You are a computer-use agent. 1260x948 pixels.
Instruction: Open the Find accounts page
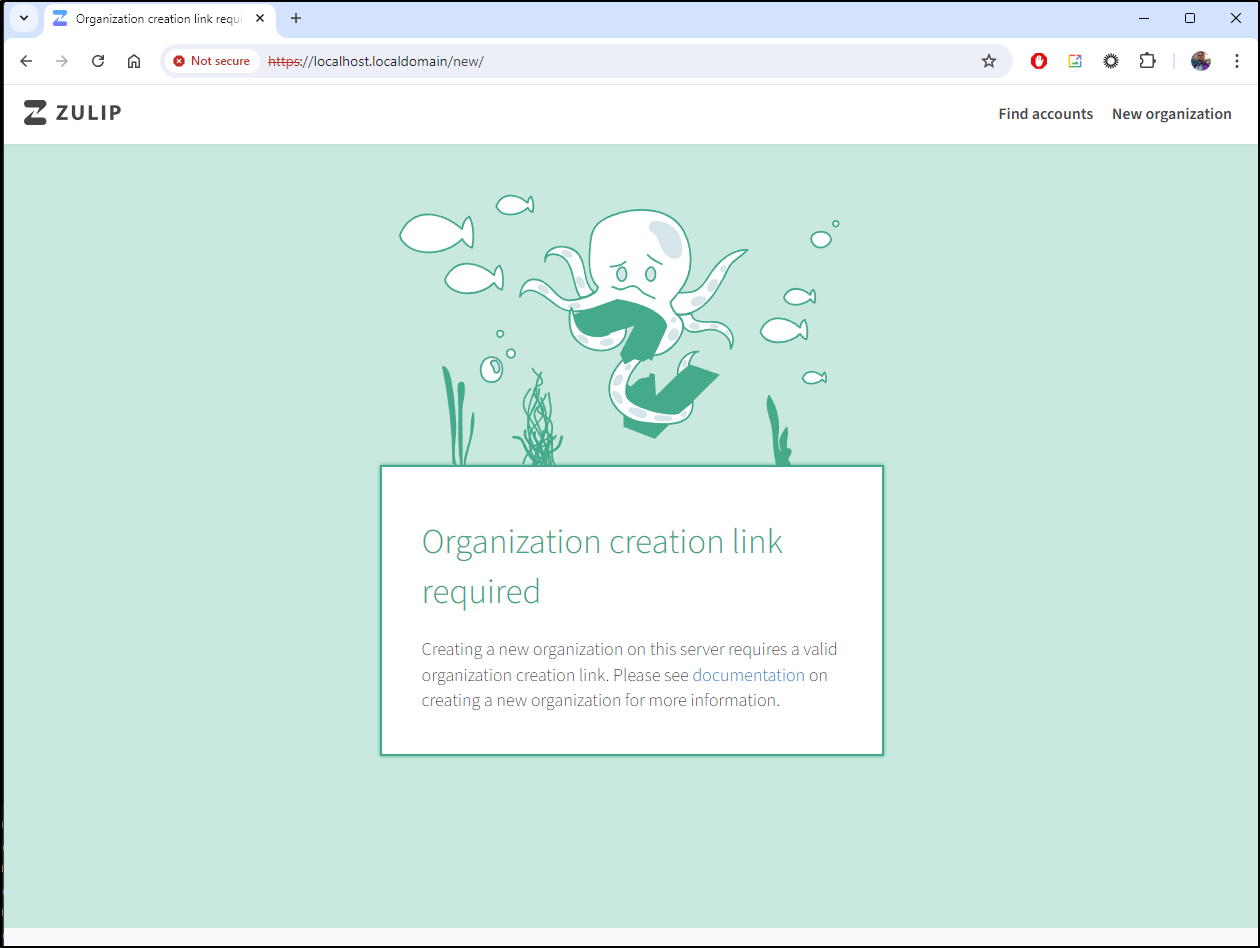(x=1045, y=114)
